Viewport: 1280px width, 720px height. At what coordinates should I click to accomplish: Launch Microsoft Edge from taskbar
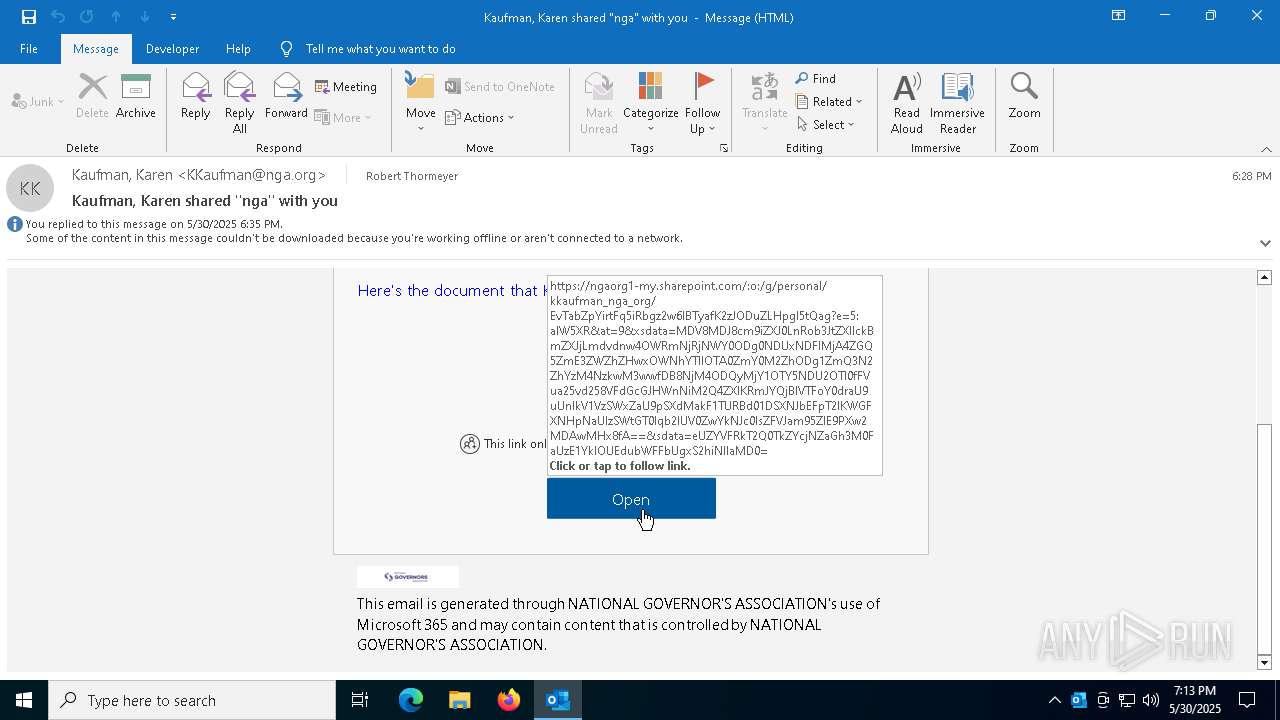point(411,700)
